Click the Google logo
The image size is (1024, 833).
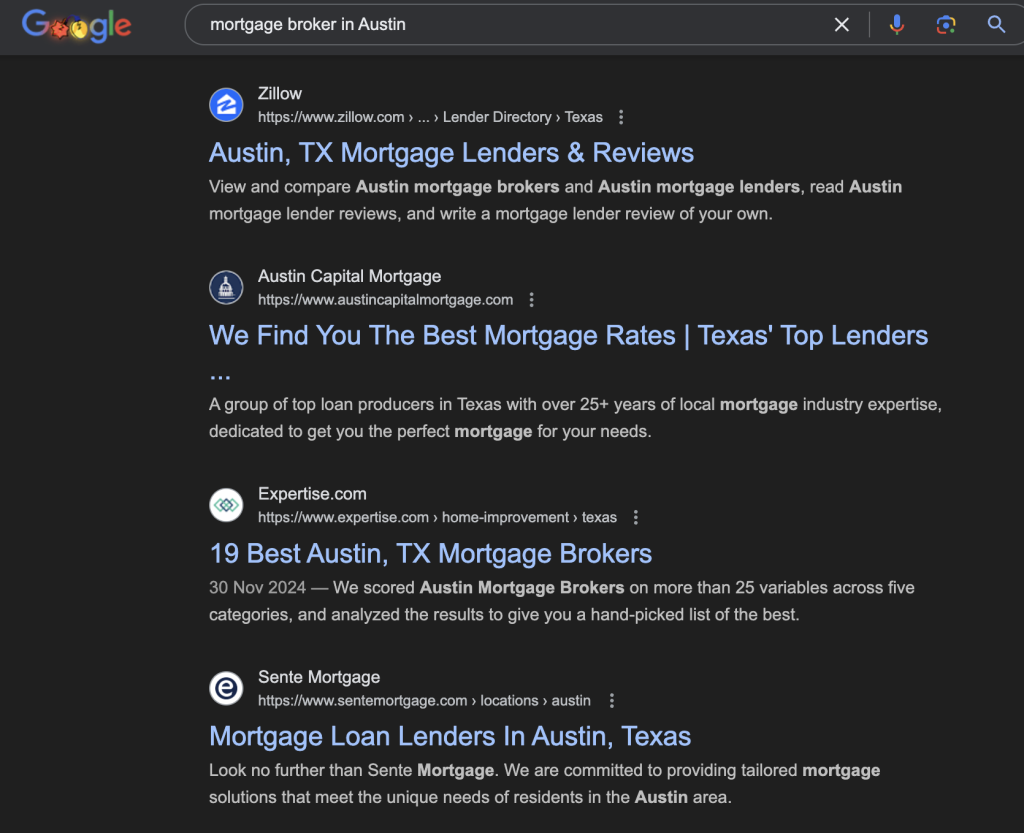click(x=76, y=26)
